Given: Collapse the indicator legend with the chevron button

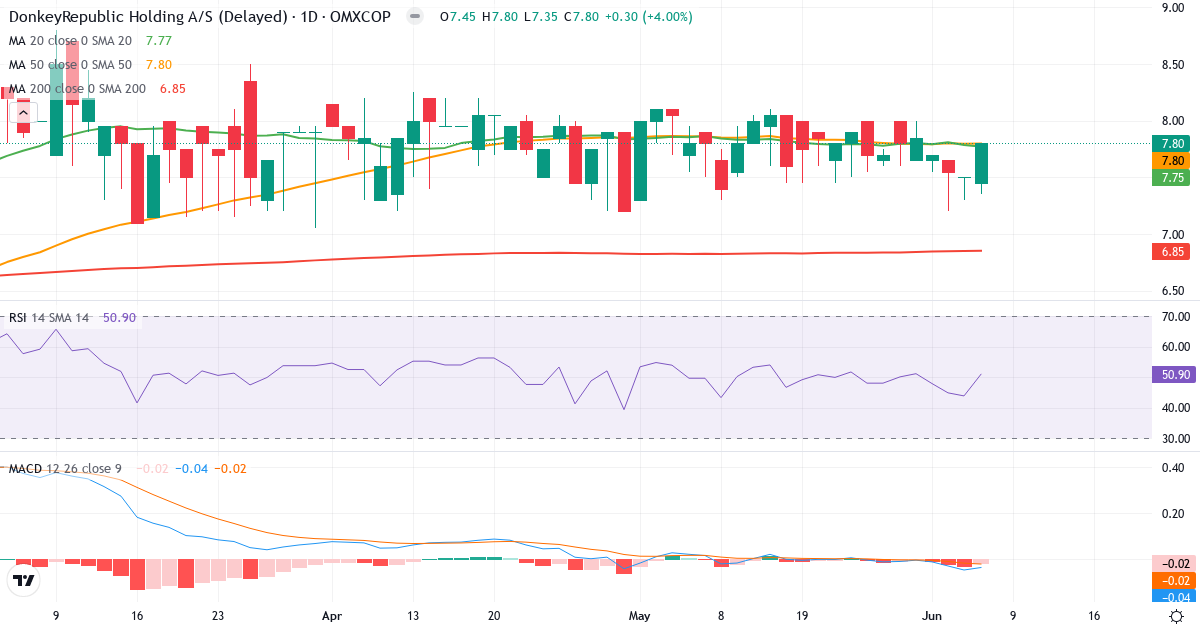Looking at the screenshot, I should tap(23, 113).
